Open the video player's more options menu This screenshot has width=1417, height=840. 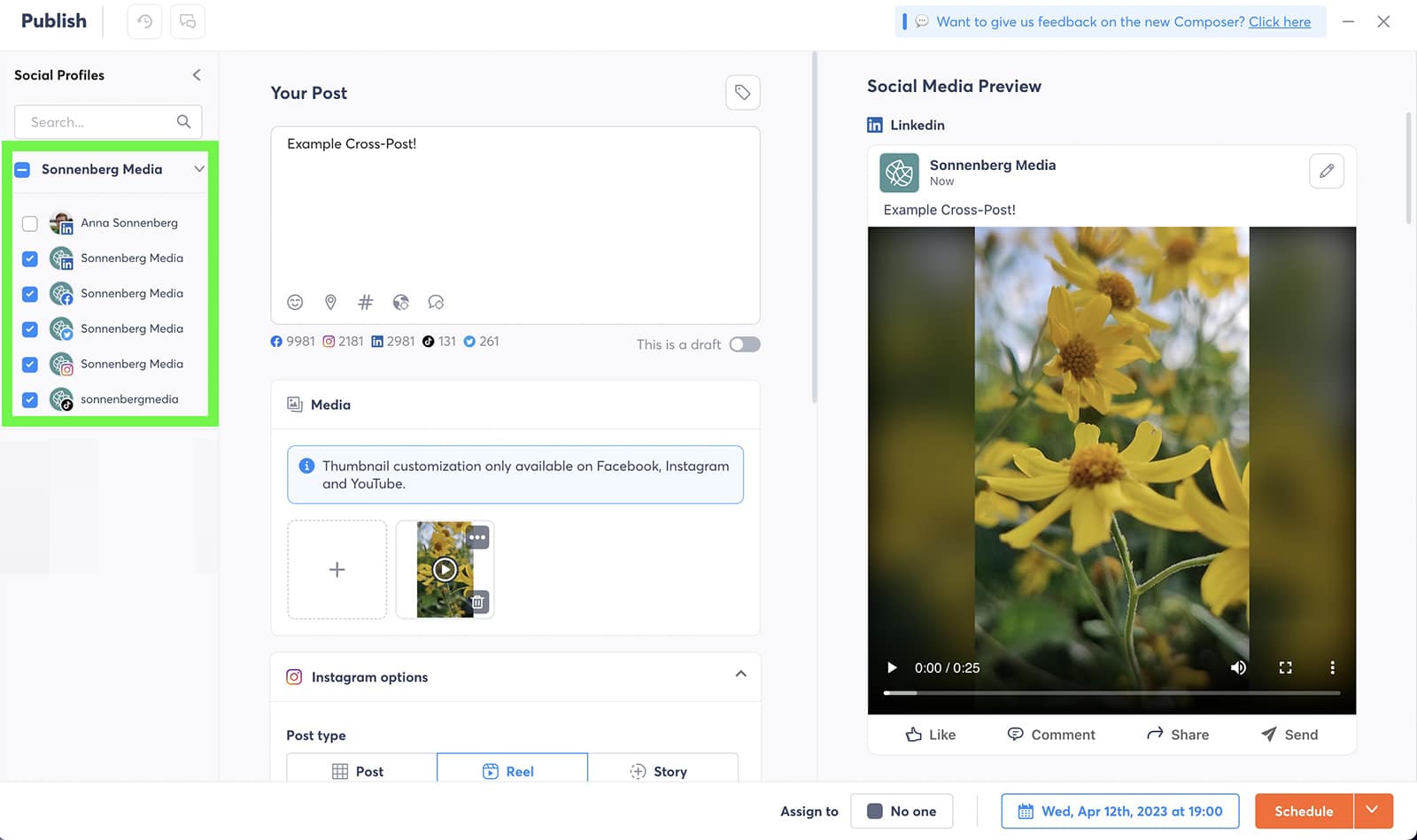[1332, 668]
